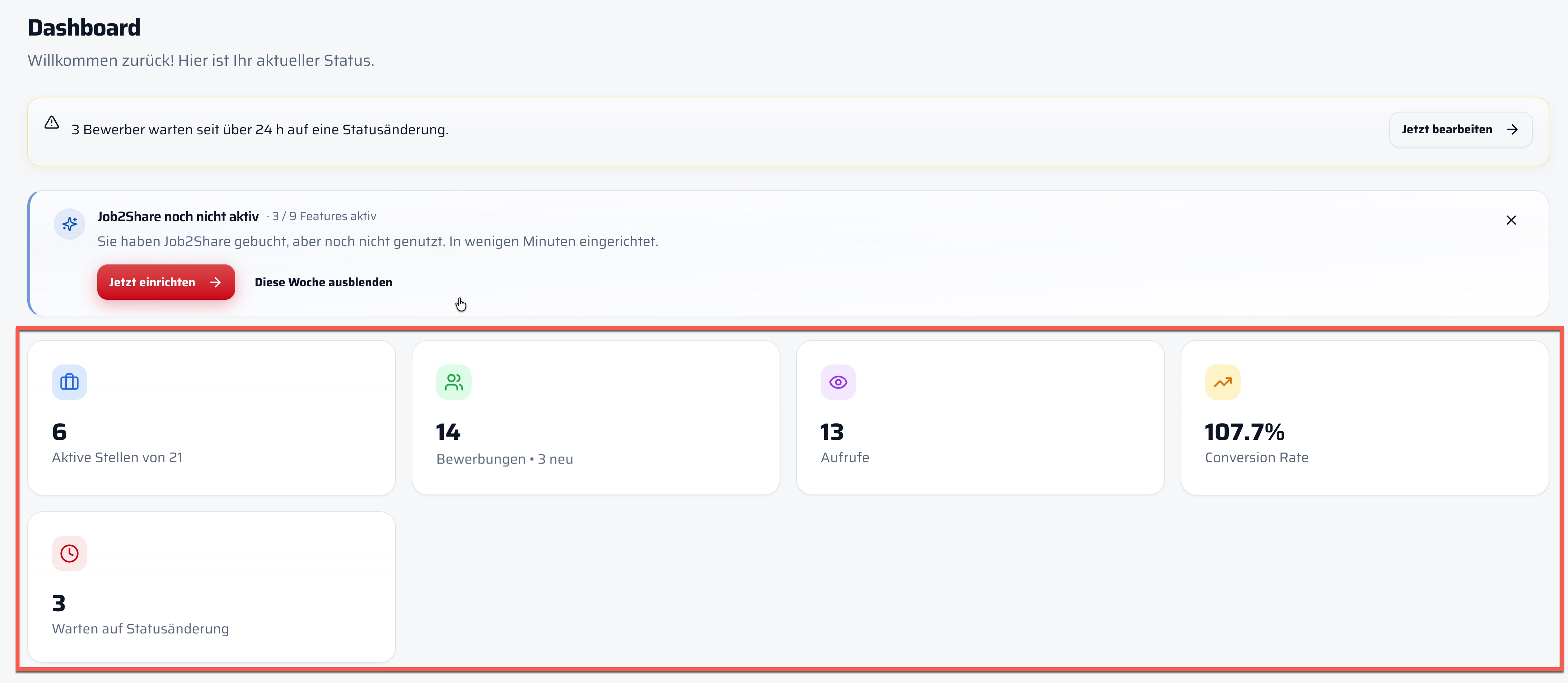1568x683 pixels.
Task: Click the eye icon on Aufrufe card
Action: (x=838, y=382)
